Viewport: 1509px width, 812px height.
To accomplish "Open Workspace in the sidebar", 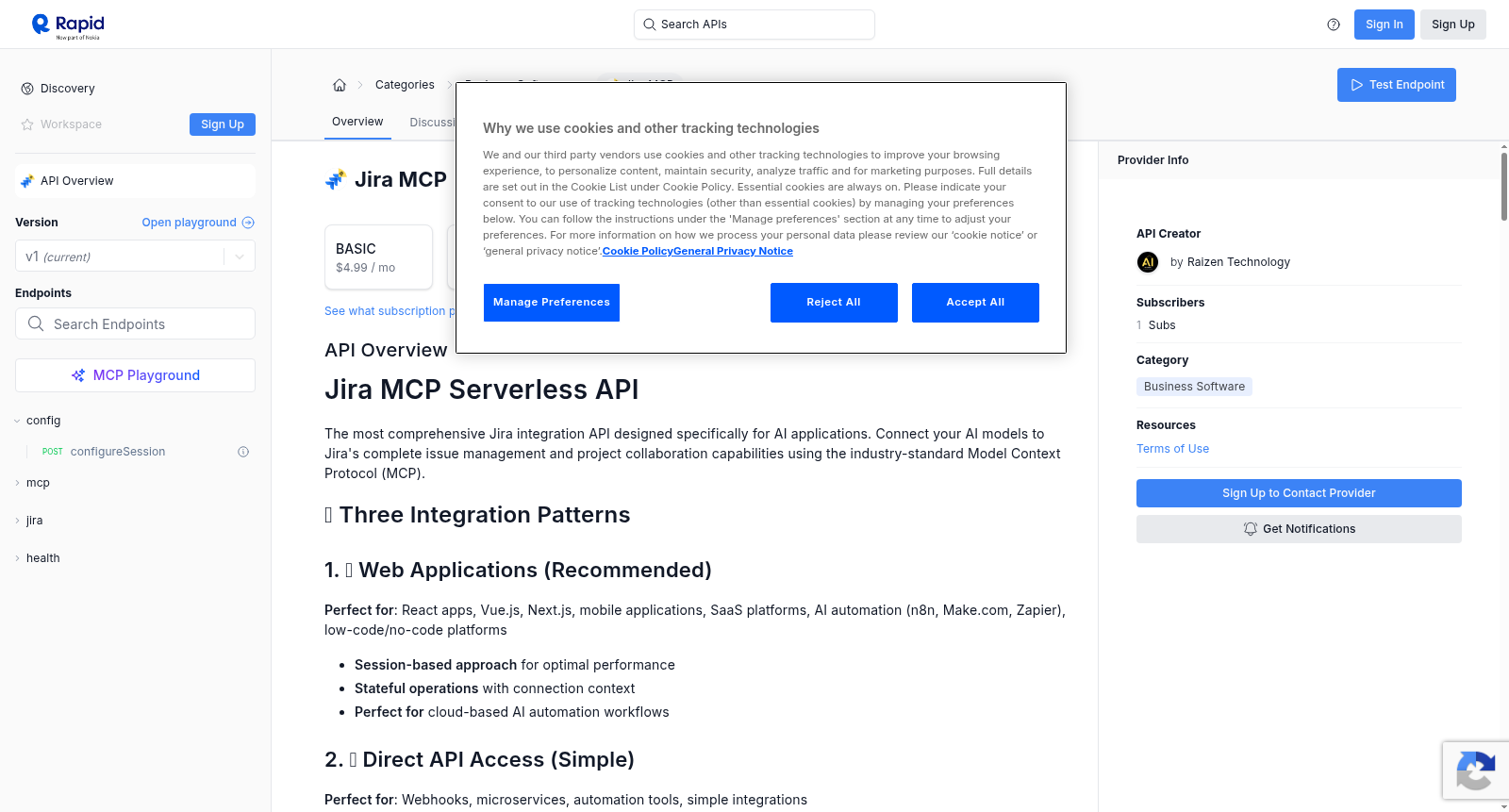I will click(x=61, y=124).
